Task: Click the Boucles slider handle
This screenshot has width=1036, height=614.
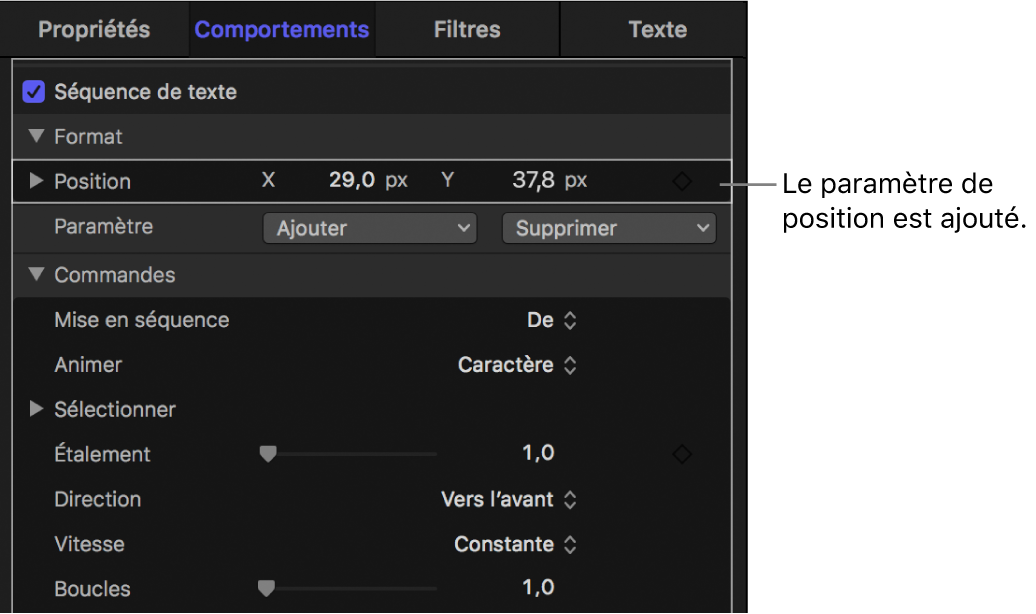Action: 266,588
